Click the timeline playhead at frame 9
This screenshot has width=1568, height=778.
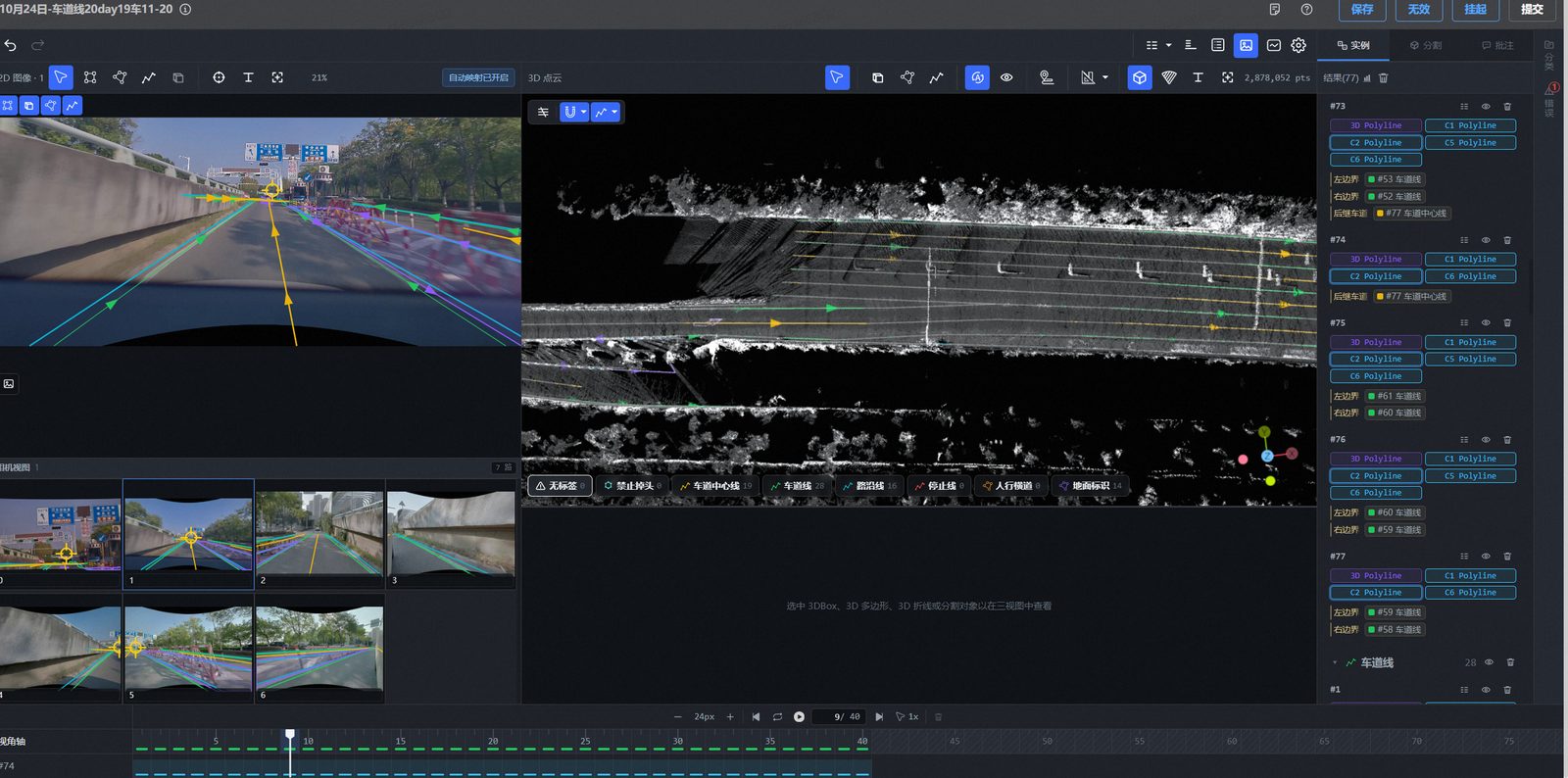tap(290, 734)
